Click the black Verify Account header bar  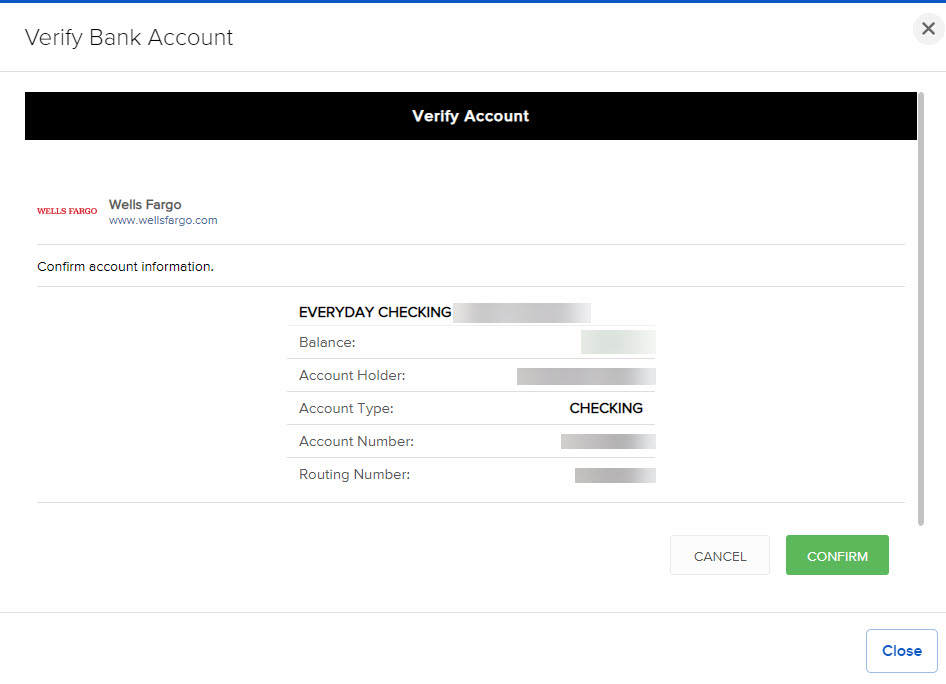click(x=470, y=116)
